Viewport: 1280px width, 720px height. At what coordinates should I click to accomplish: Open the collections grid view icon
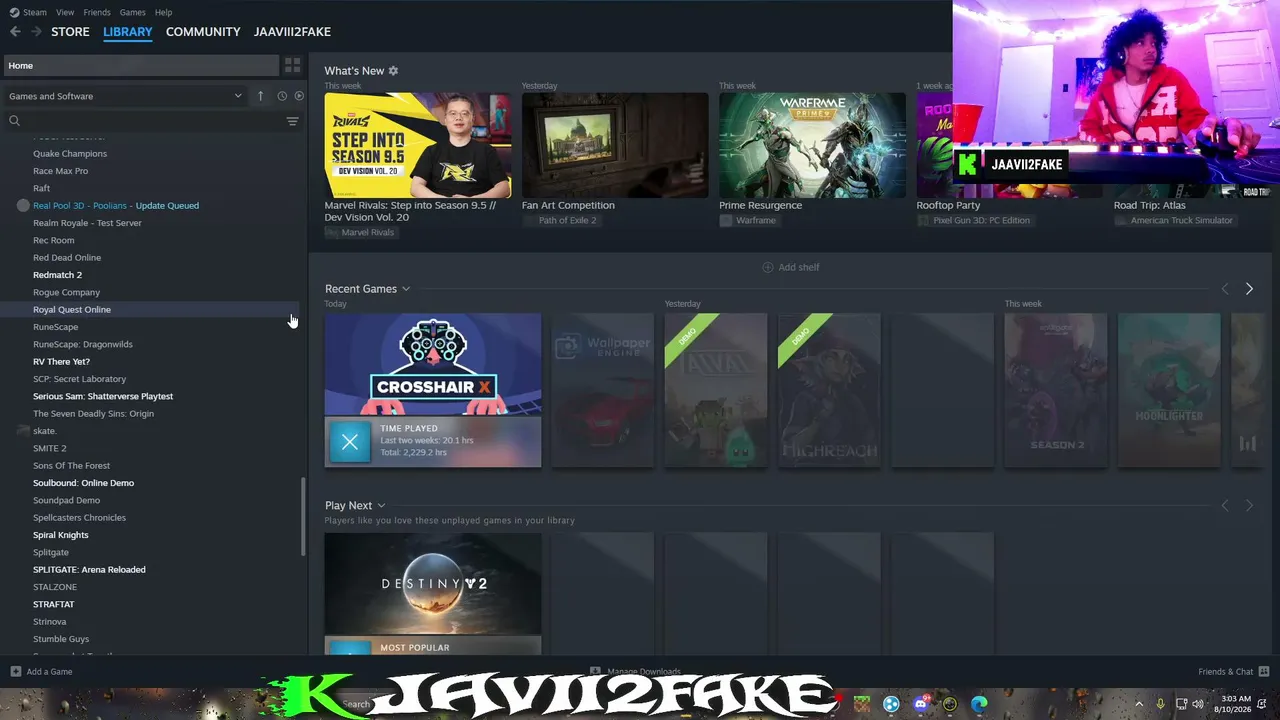(293, 65)
